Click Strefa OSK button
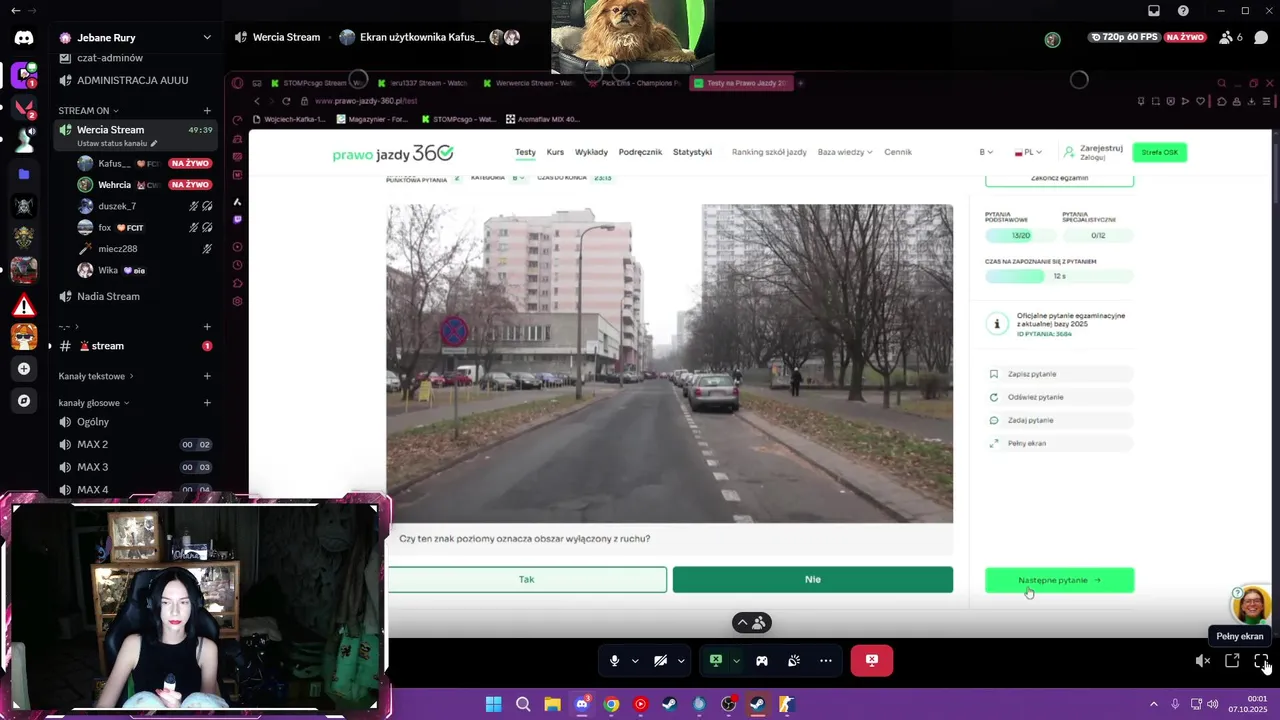This screenshot has height=720, width=1280. click(x=1159, y=152)
